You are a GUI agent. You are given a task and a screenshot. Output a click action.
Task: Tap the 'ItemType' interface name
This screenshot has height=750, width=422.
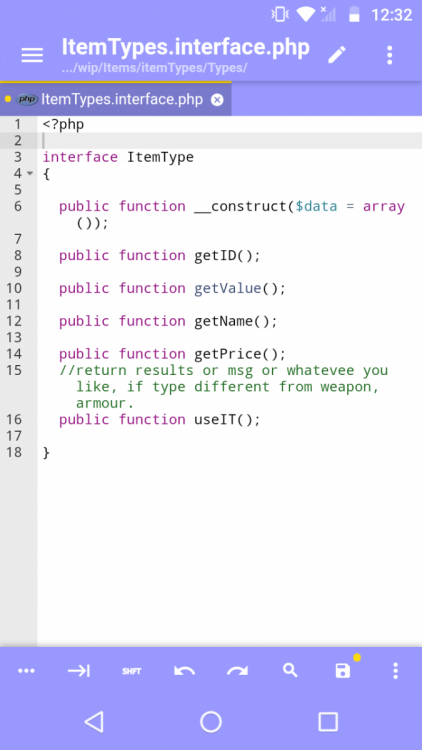point(160,157)
